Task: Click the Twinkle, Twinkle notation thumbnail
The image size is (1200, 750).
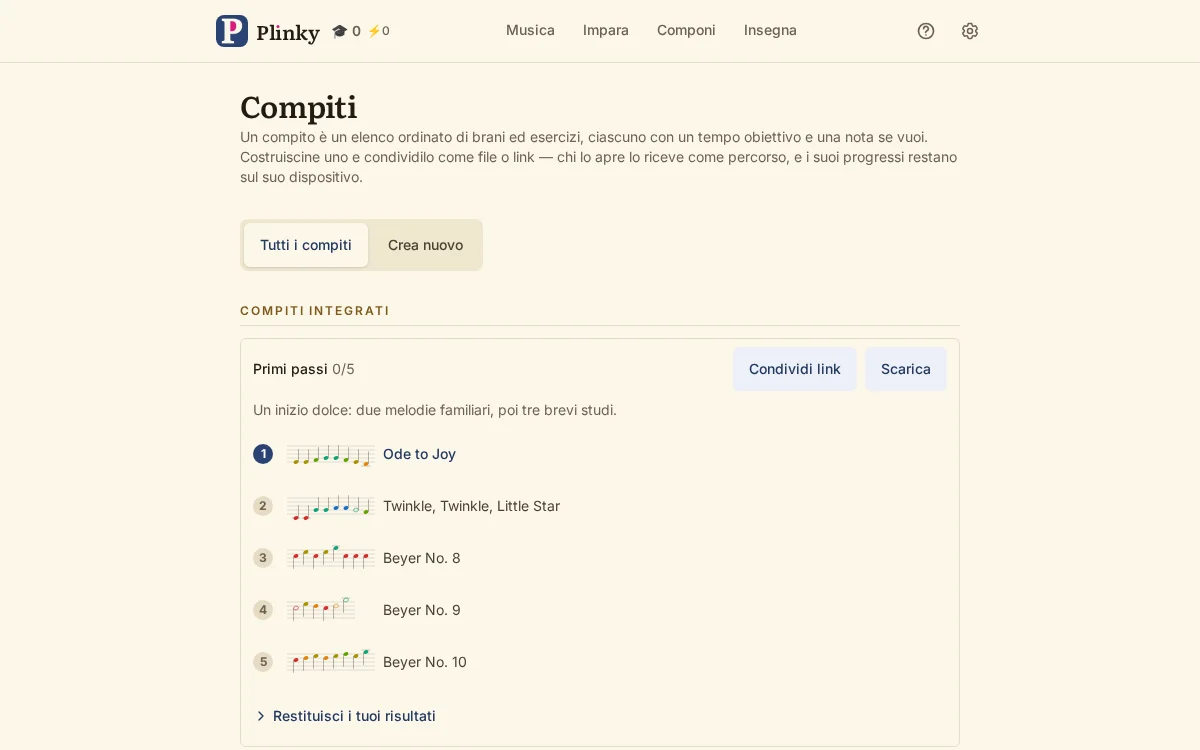Action: click(331, 506)
